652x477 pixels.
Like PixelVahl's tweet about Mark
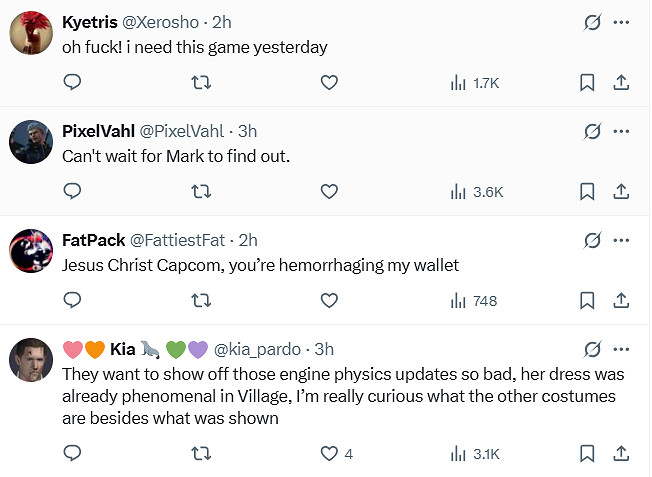click(x=329, y=191)
